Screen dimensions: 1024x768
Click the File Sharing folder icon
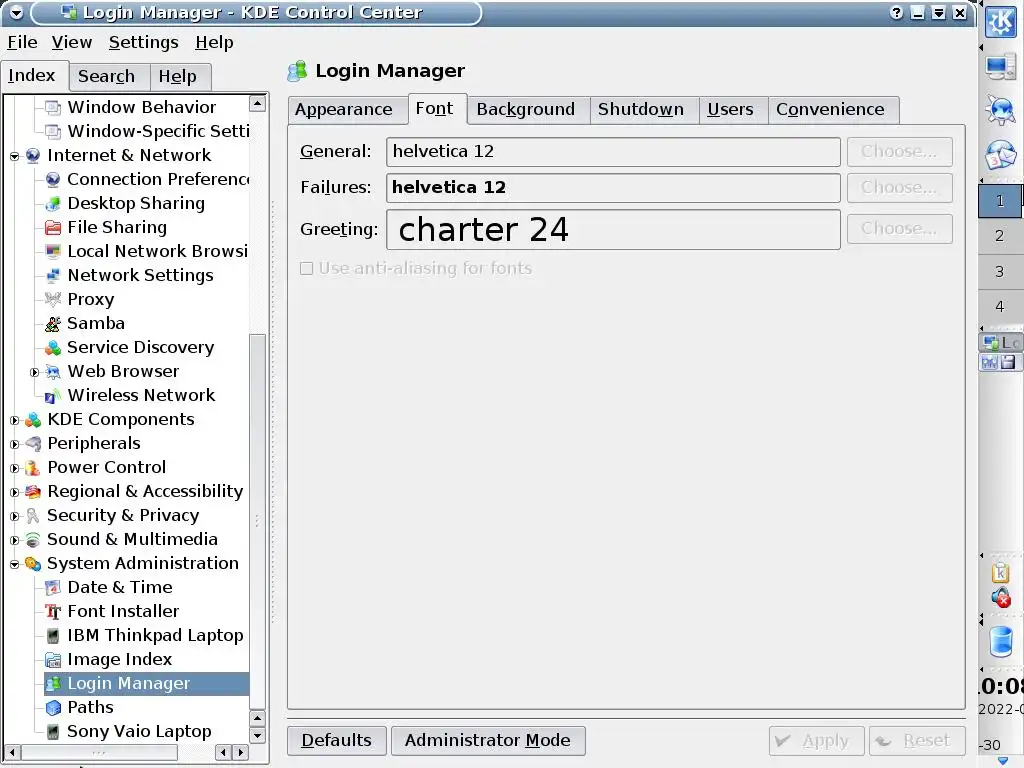tap(53, 227)
